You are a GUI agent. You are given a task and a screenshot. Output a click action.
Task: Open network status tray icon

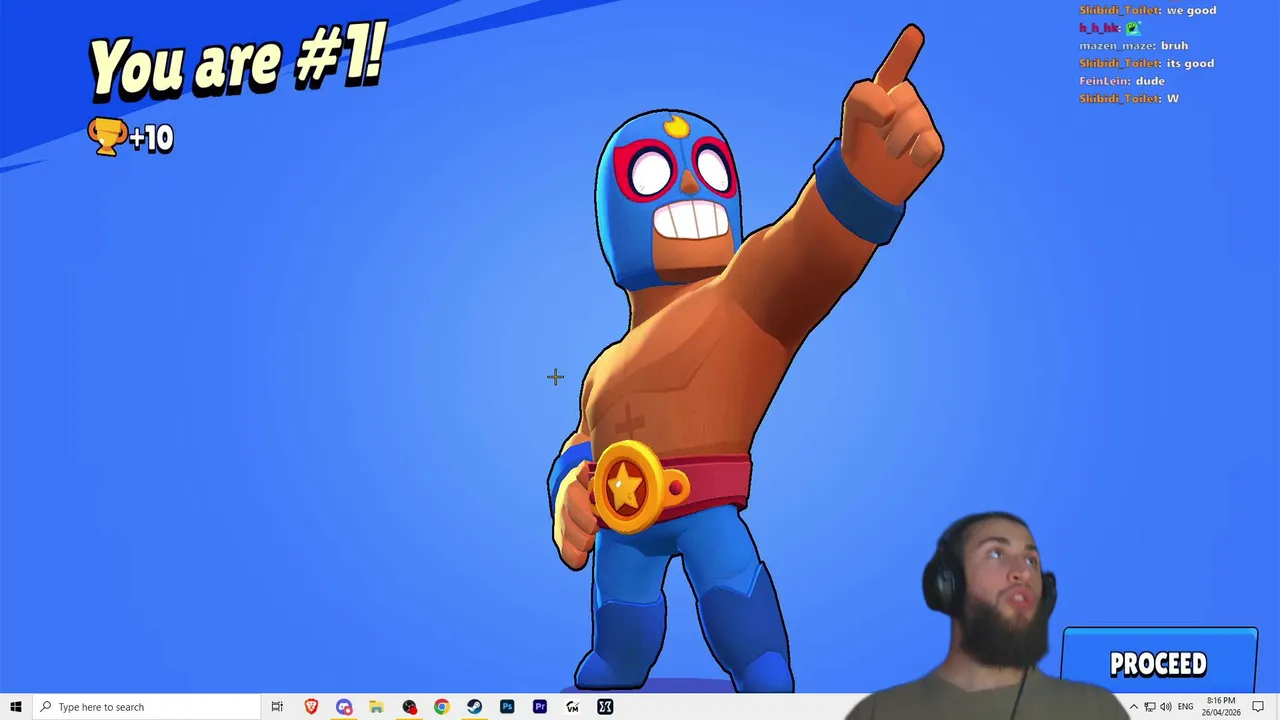1149,707
